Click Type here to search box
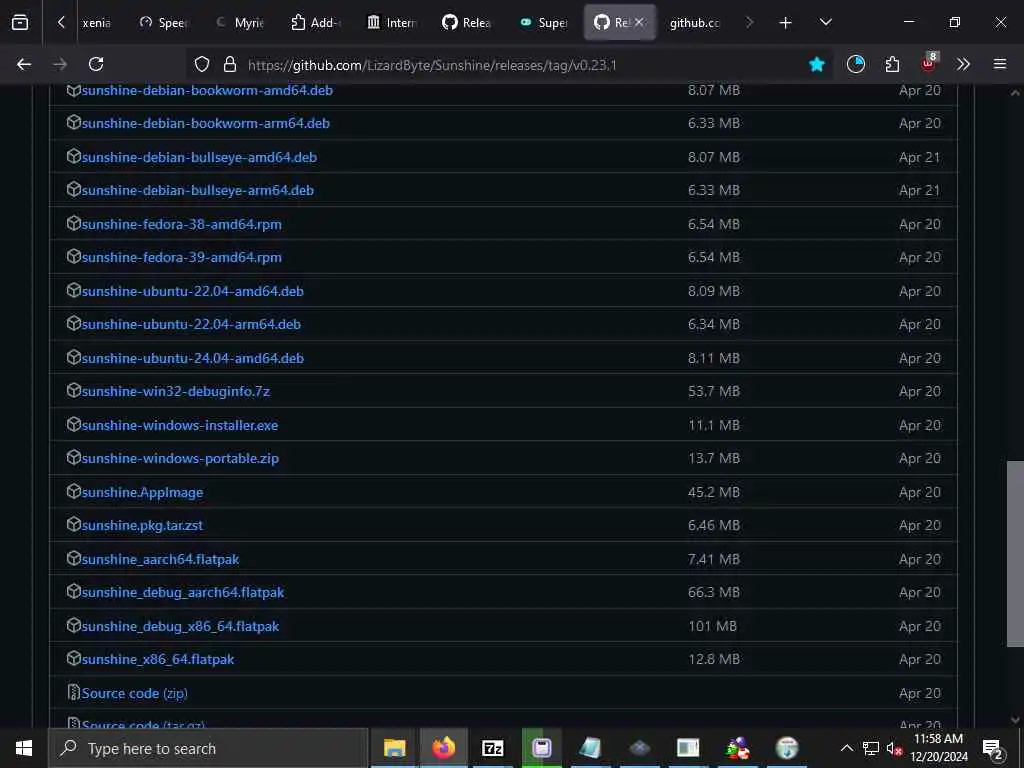The width and height of the screenshot is (1024, 768). point(208,748)
